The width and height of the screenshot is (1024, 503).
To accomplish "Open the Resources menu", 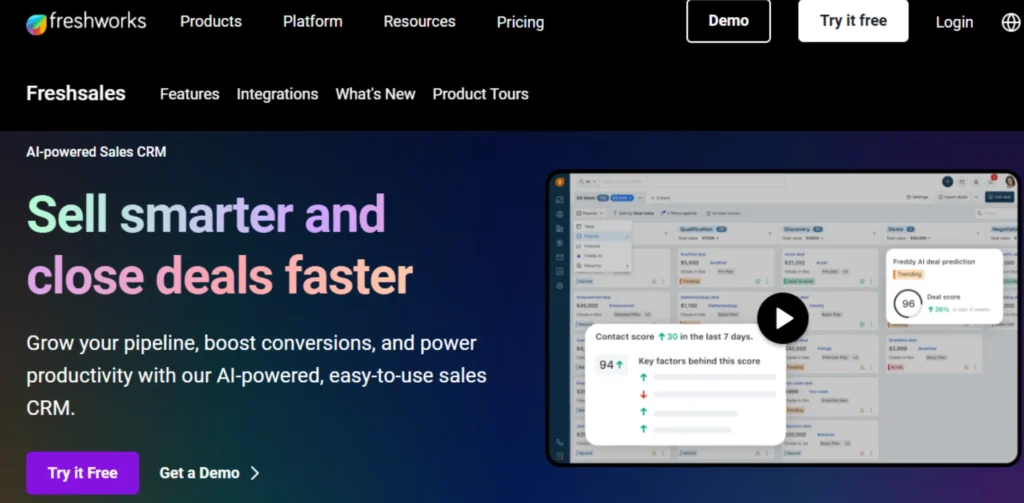I will [419, 22].
